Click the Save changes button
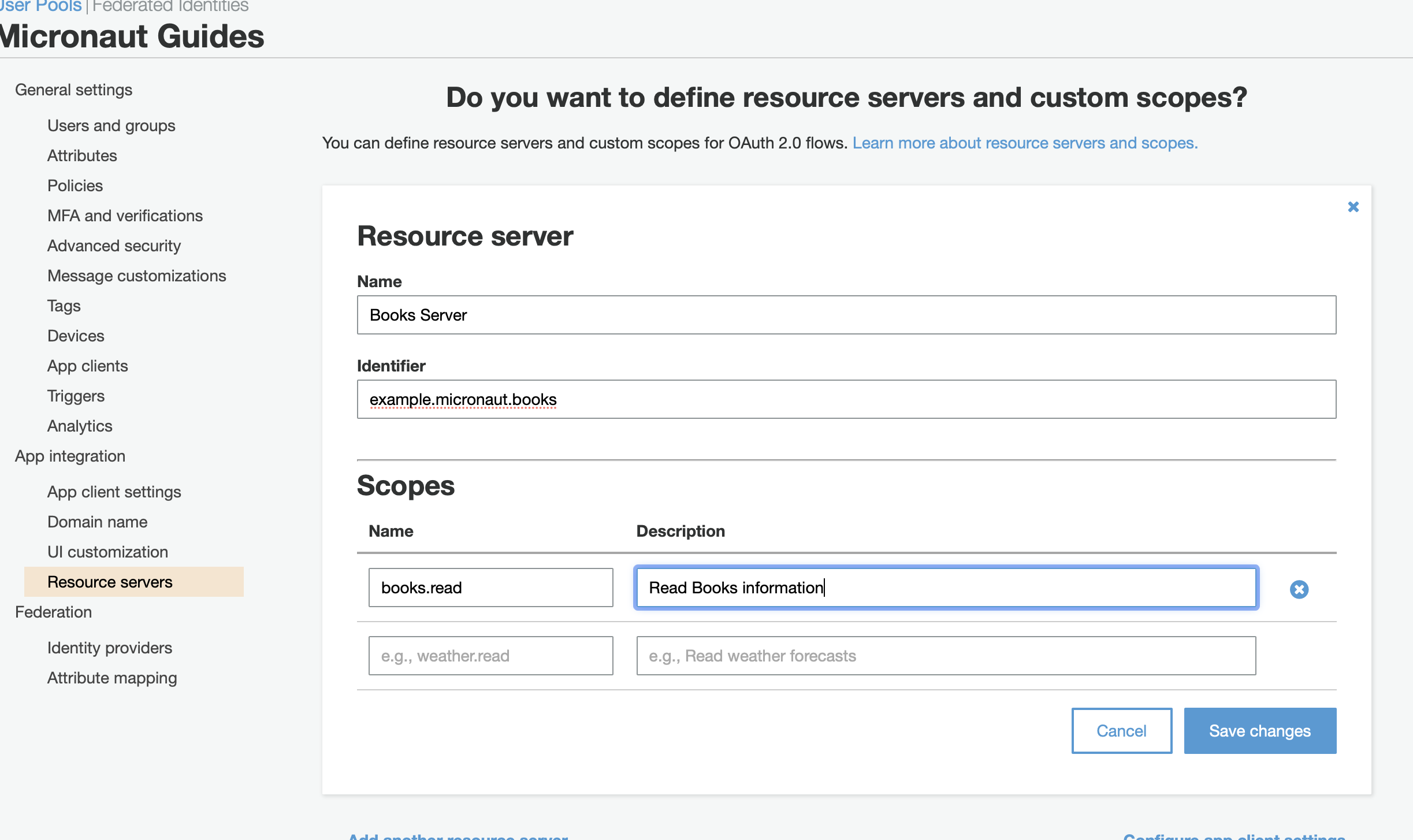The width and height of the screenshot is (1413, 840). 1259,730
